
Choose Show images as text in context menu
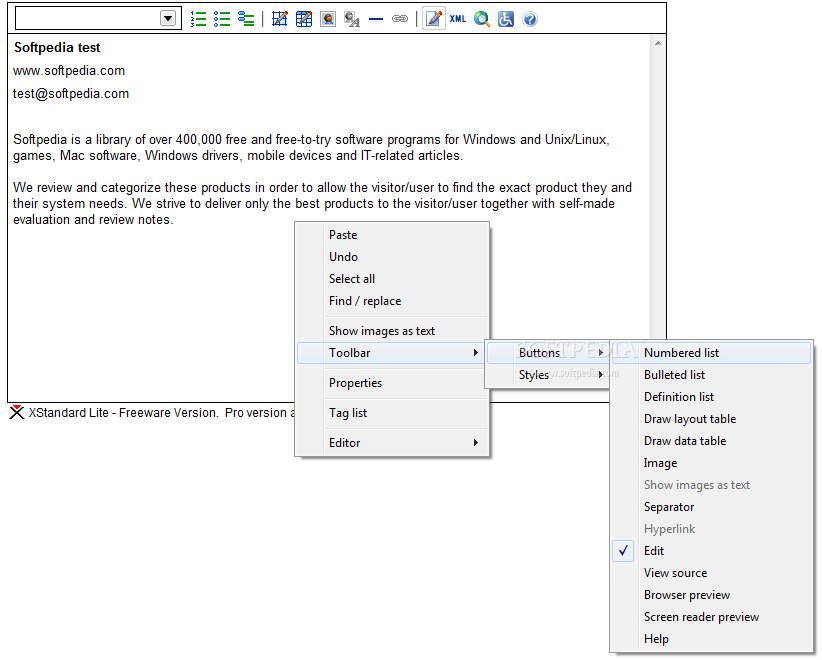[x=392, y=331]
